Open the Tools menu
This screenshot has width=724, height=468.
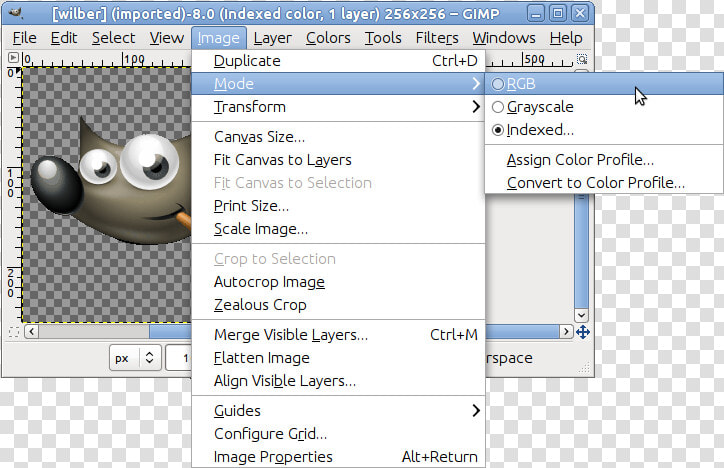coord(383,38)
